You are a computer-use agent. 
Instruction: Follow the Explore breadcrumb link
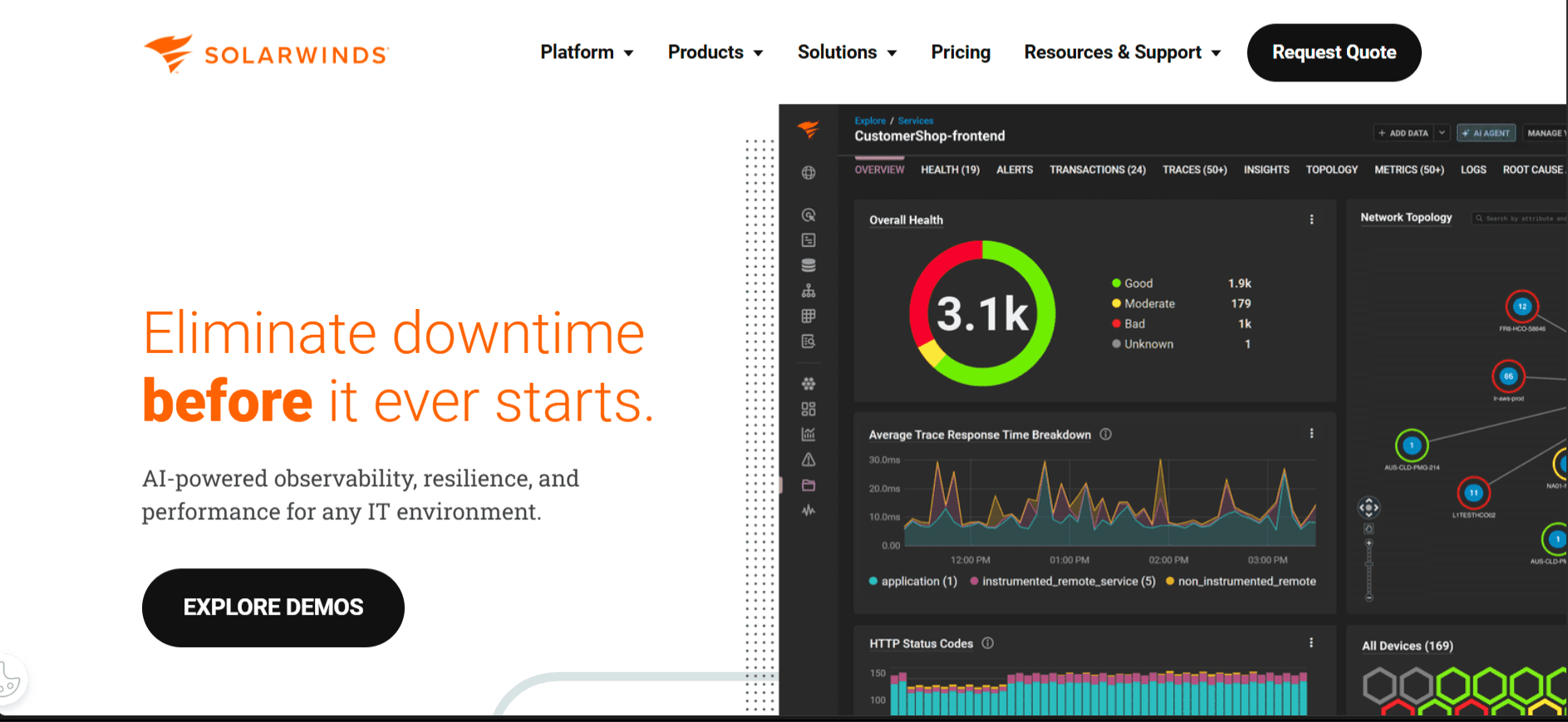(x=870, y=120)
